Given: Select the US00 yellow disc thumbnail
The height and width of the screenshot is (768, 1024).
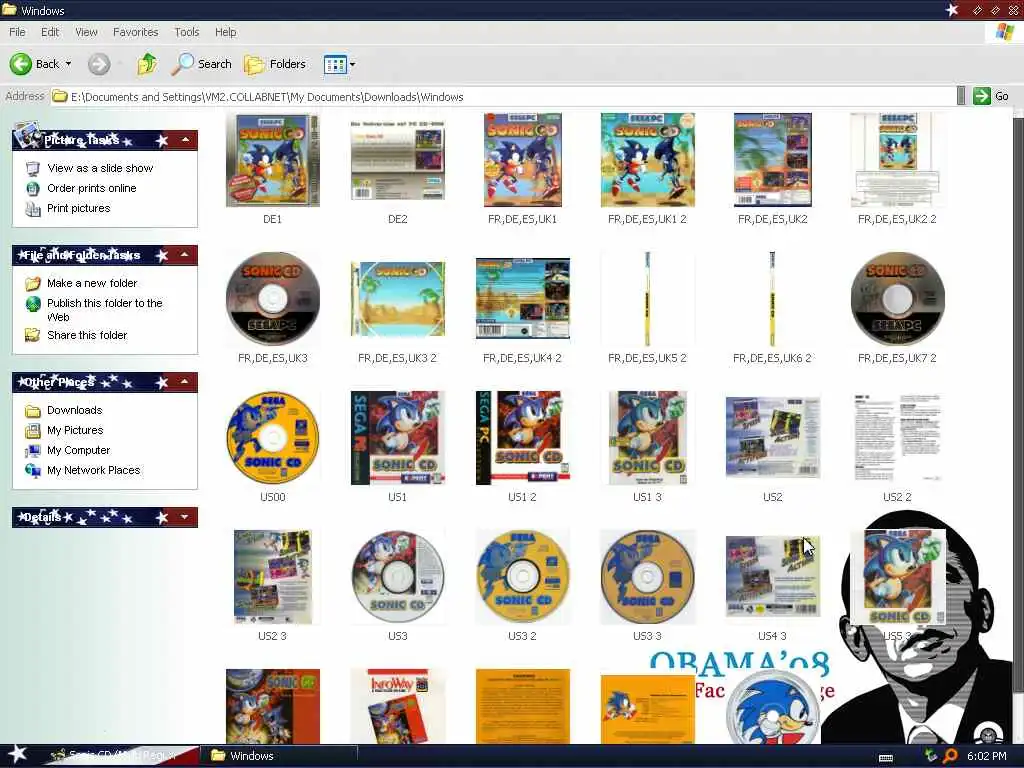Looking at the screenshot, I should [272, 438].
